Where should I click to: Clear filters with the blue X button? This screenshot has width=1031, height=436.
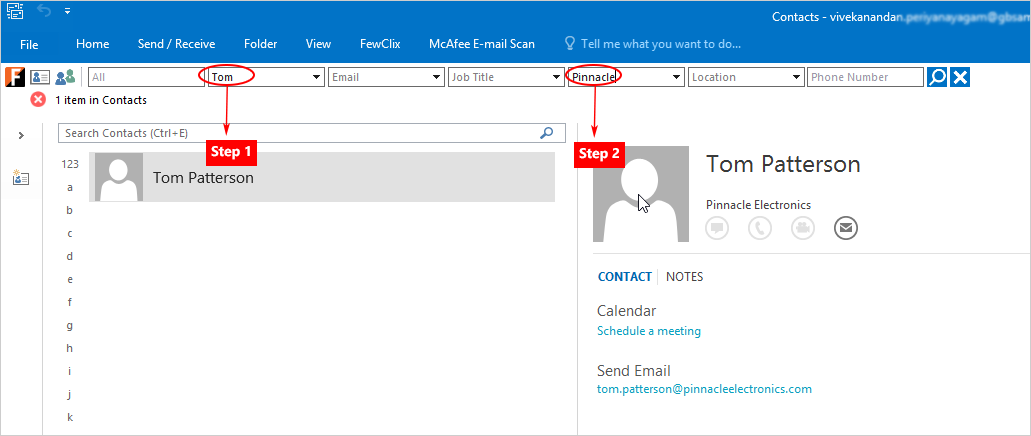960,77
